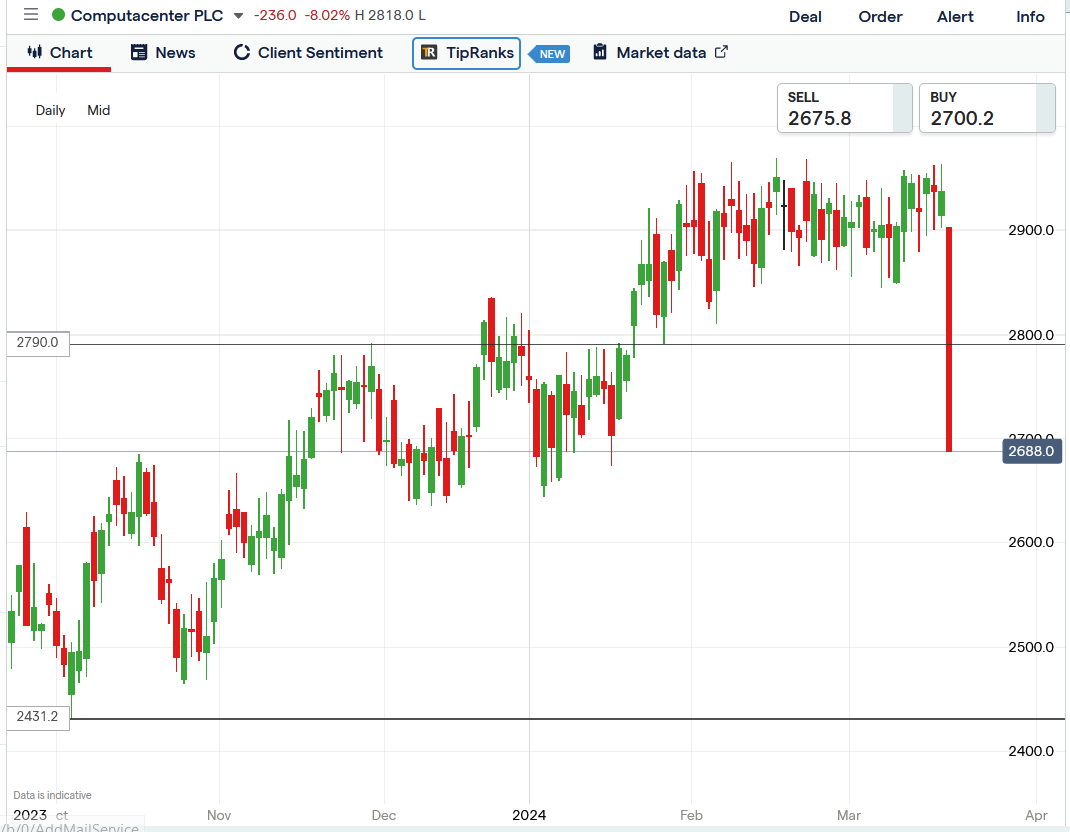Screen dimensions: 1070x832
Task: Click the 2900.0 price axis label
Action: coord(1031,230)
